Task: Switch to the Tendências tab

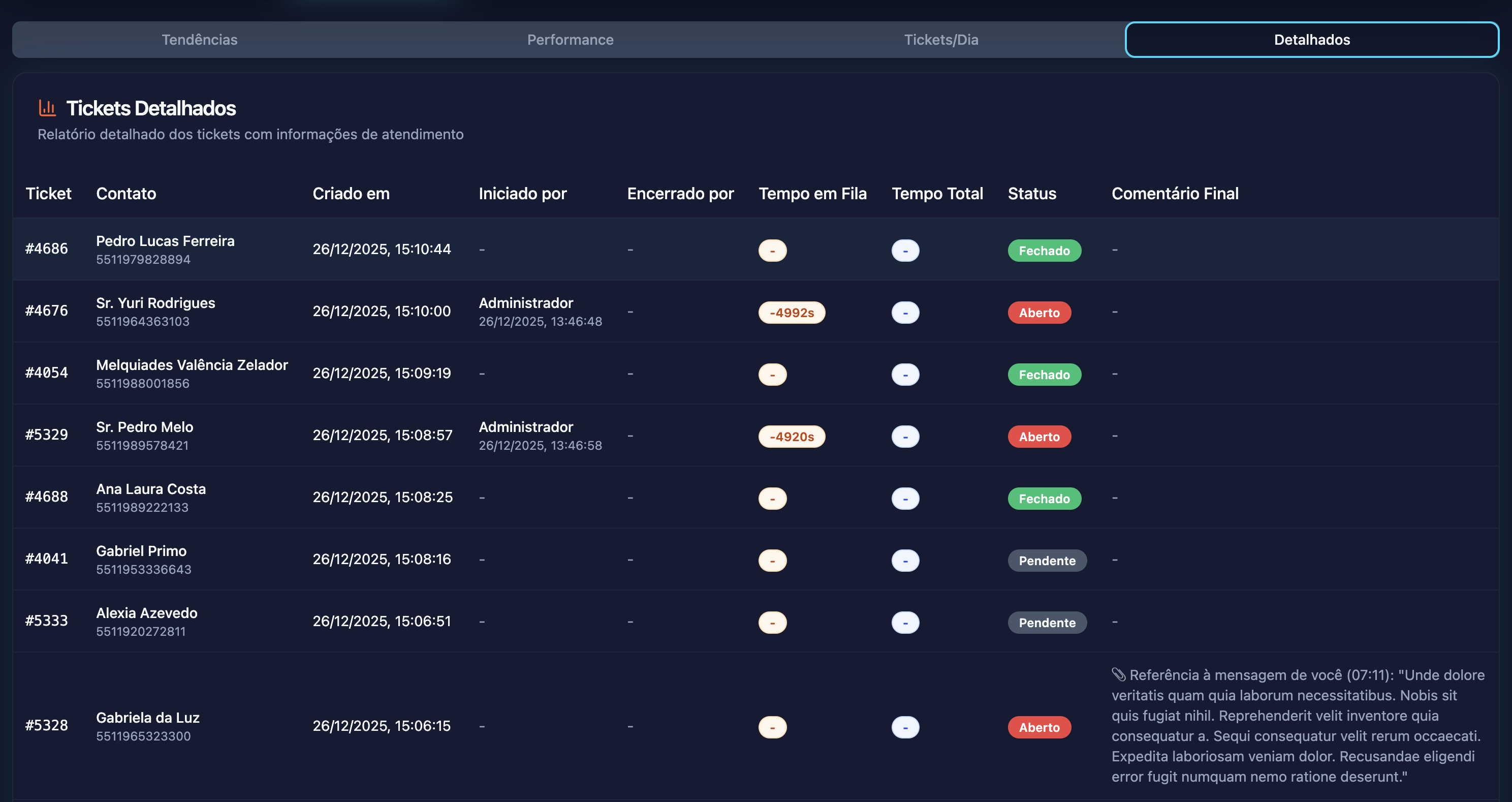Action: point(200,40)
